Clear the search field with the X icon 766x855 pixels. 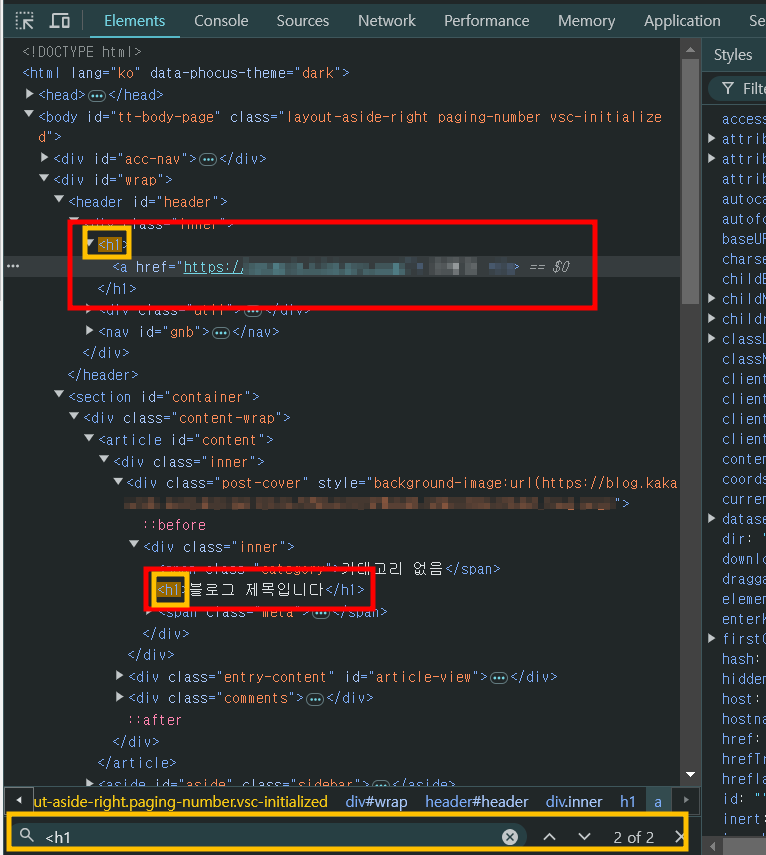click(x=510, y=836)
